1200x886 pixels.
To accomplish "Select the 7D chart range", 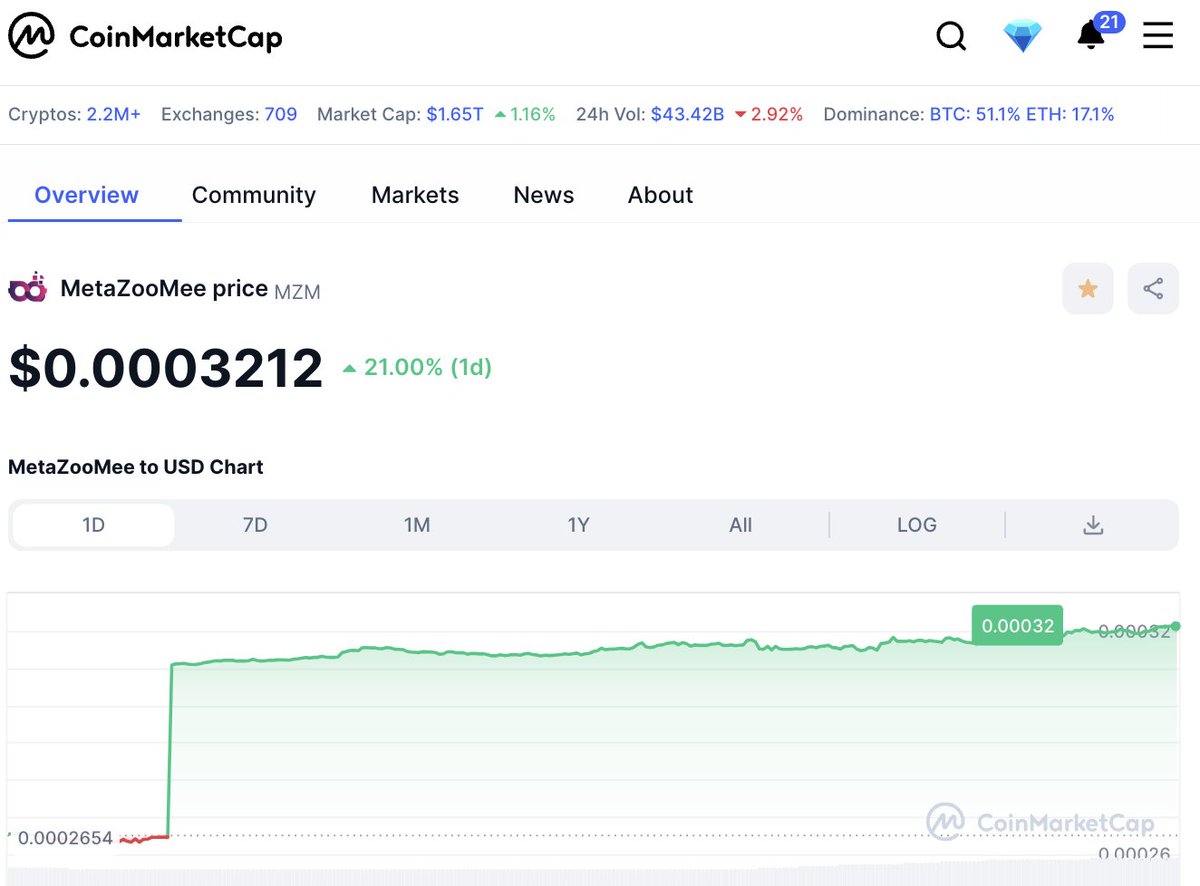I will pos(255,525).
